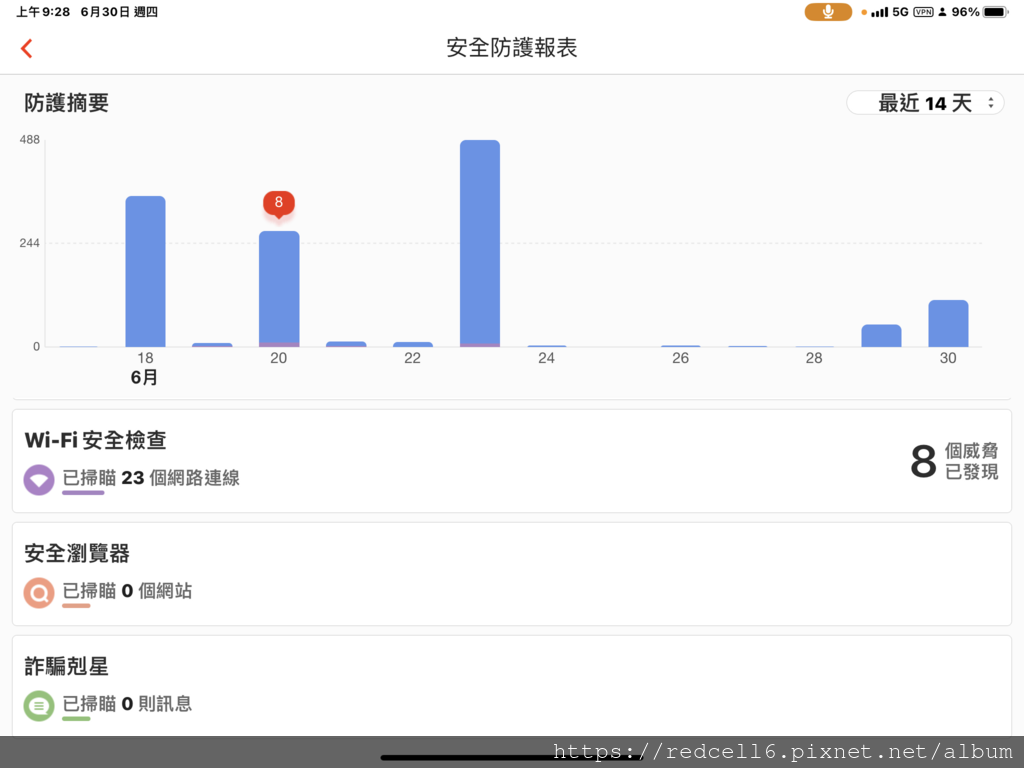Click the 安全防護報表 page title
This screenshot has height=768, width=1024.
(512, 48)
